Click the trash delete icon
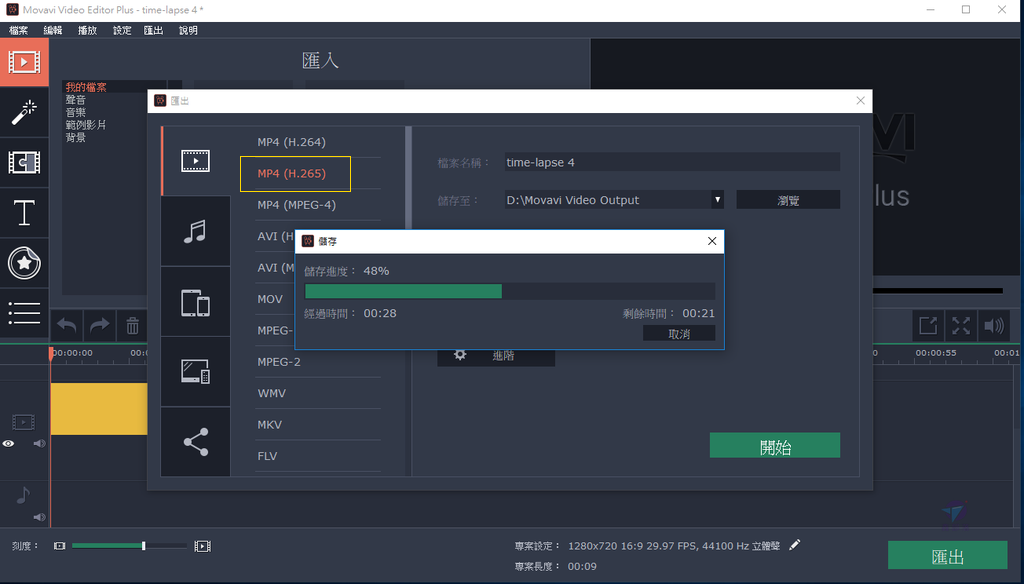This screenshot has height=584, width=1024. pyautogui.click(x=133, y=325)
